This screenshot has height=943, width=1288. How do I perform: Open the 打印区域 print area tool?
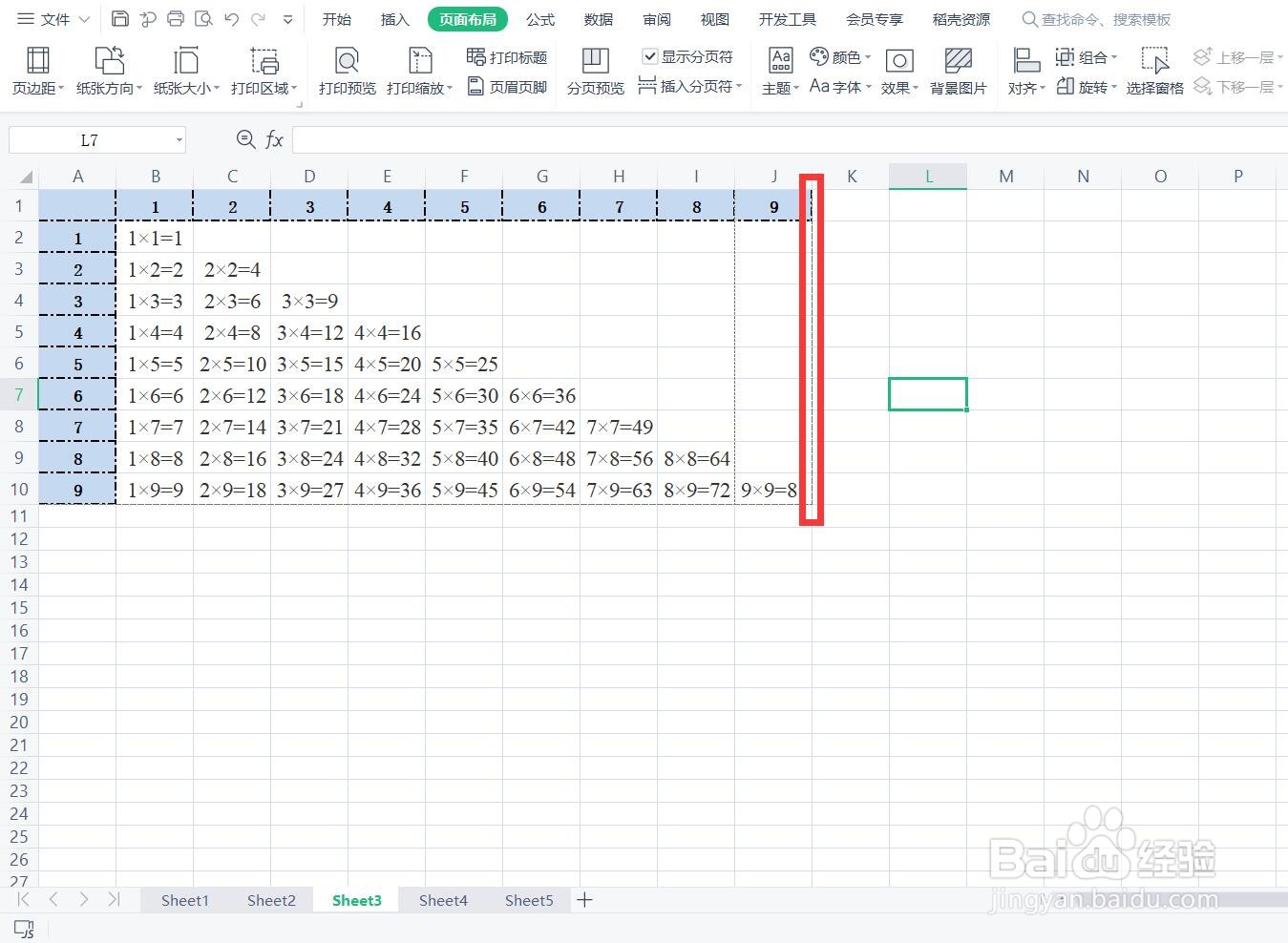pos(264,72)
